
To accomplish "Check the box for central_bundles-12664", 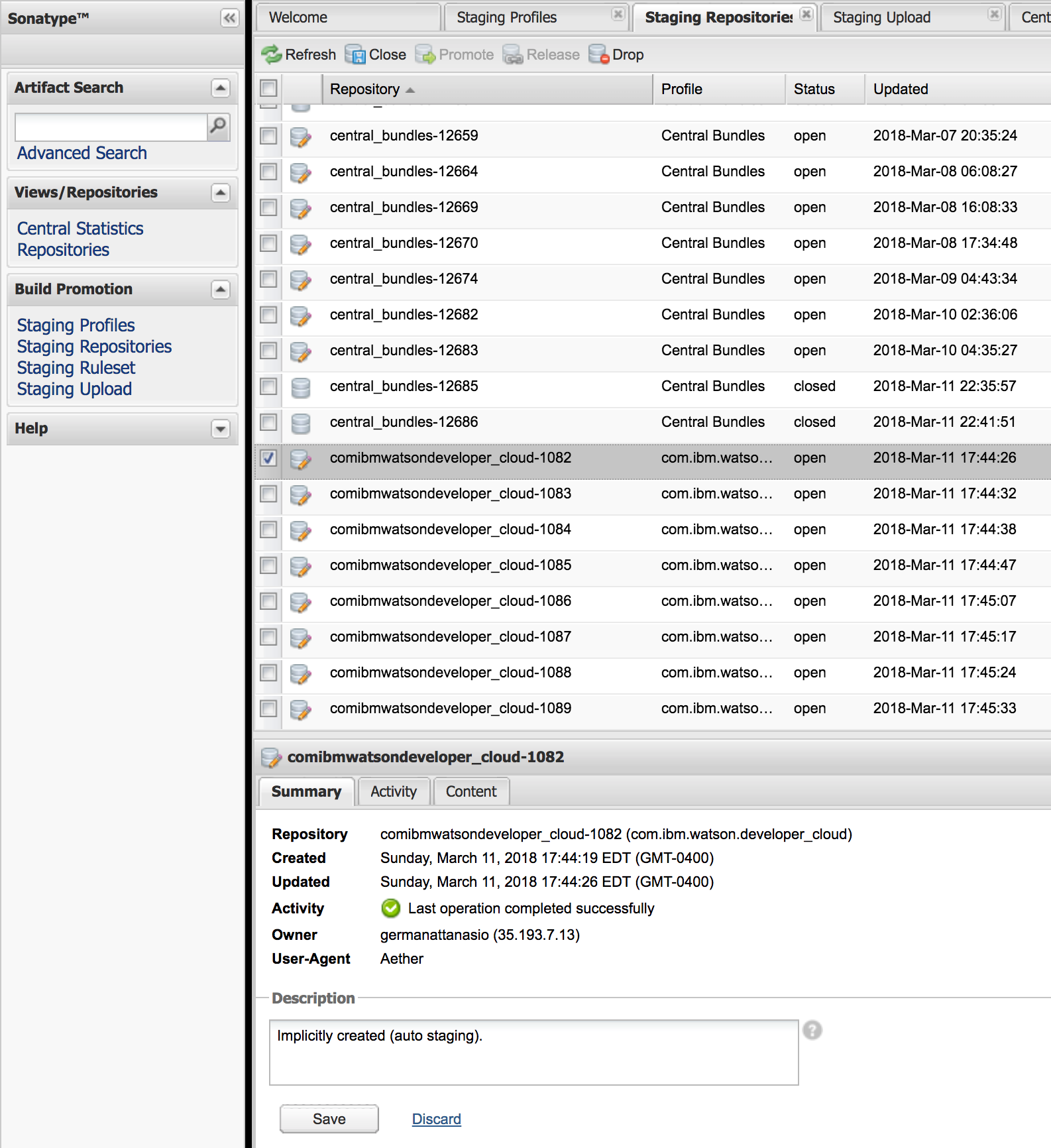I will [x=268, y=172].
